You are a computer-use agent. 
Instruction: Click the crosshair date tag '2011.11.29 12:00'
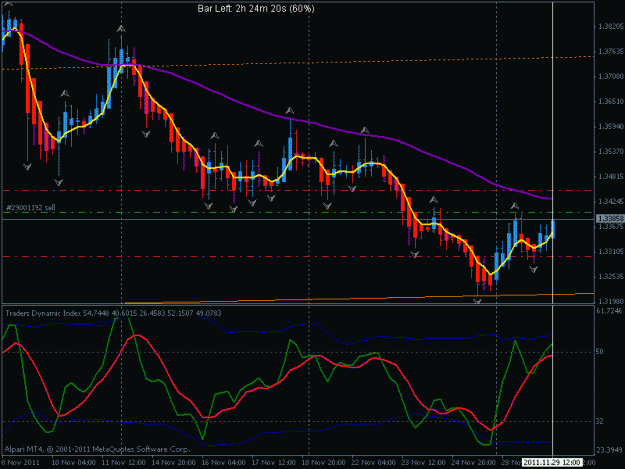click(x=552, y=462)
